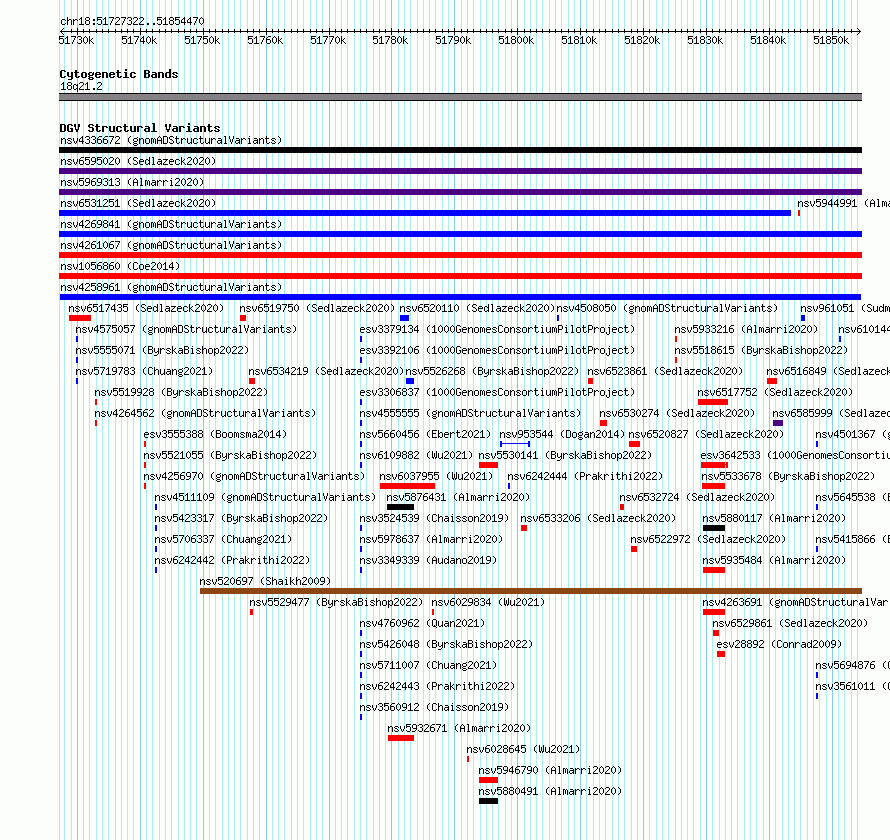Select the red nsv5932671 Almarri2020 bar
The image size is (890, 840).
[401, 738]
